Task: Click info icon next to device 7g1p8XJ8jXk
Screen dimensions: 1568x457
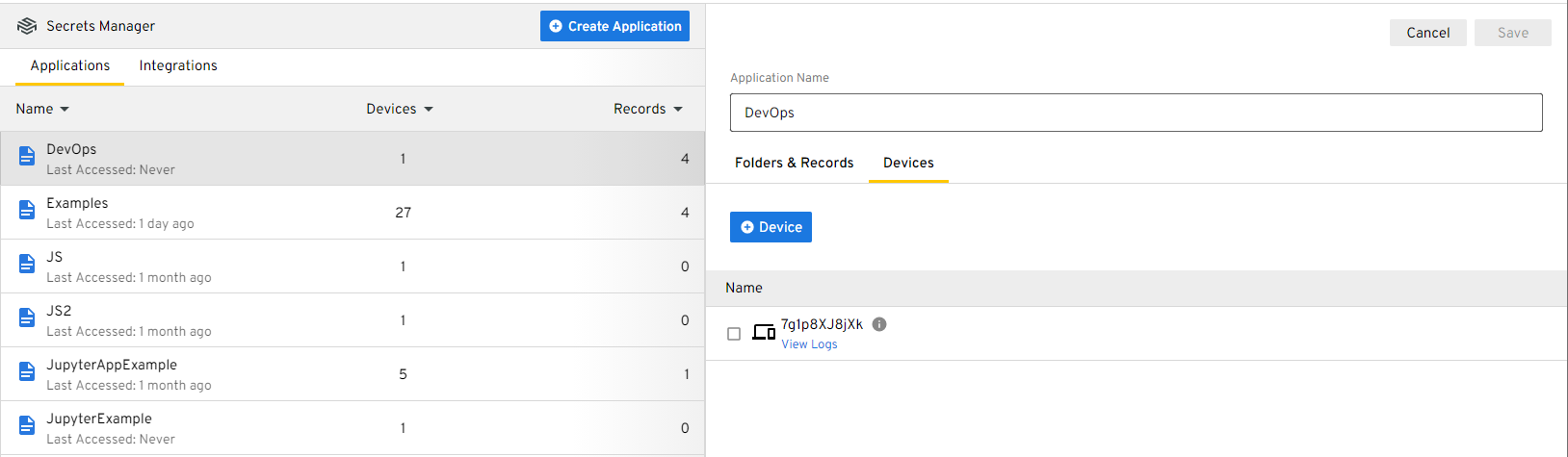Action: pos(879,324)
